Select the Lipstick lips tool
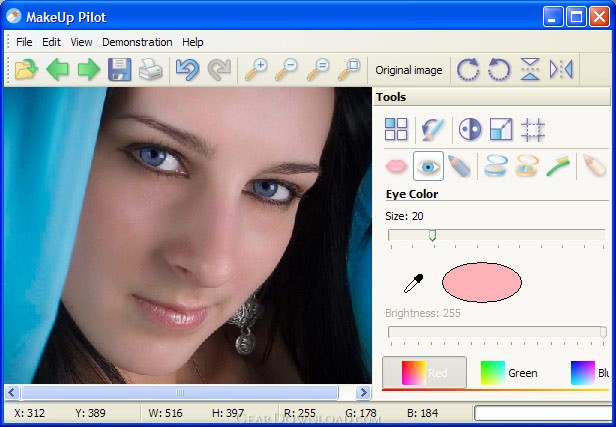 pyautogui.click(x=396, y=166)
